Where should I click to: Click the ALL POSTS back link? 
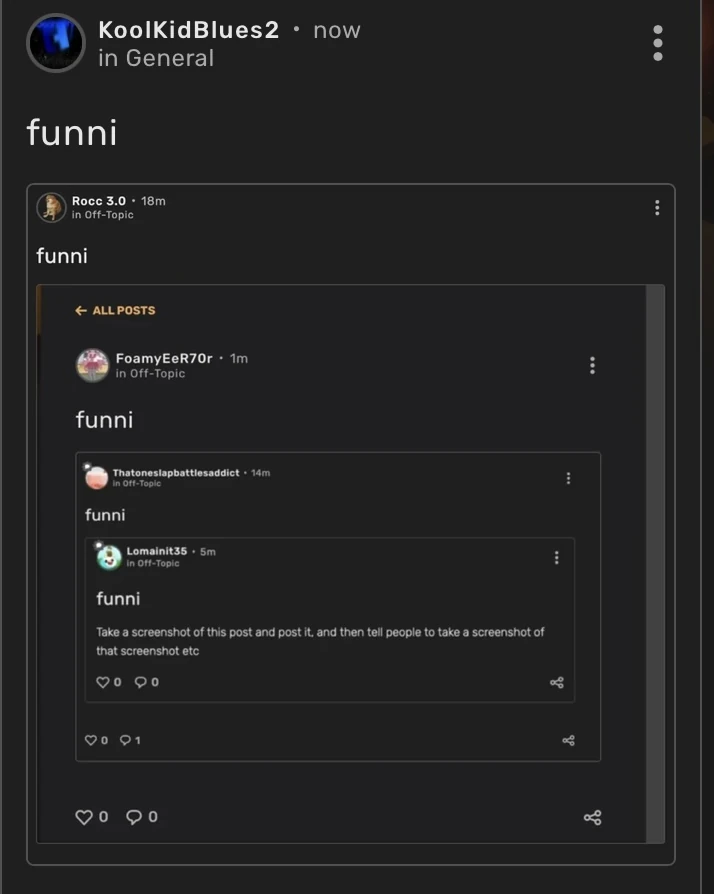point(114,310)
